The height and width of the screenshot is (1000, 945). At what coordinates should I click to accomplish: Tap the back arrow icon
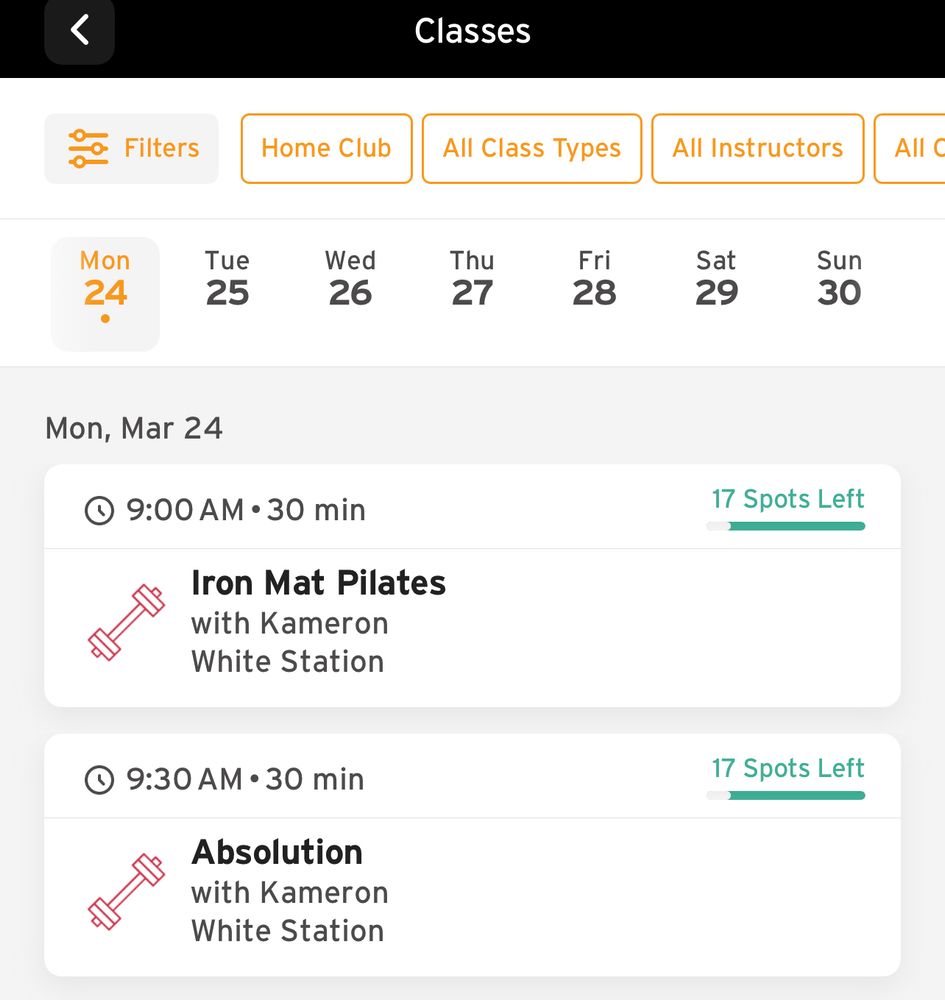pos(80,30)
